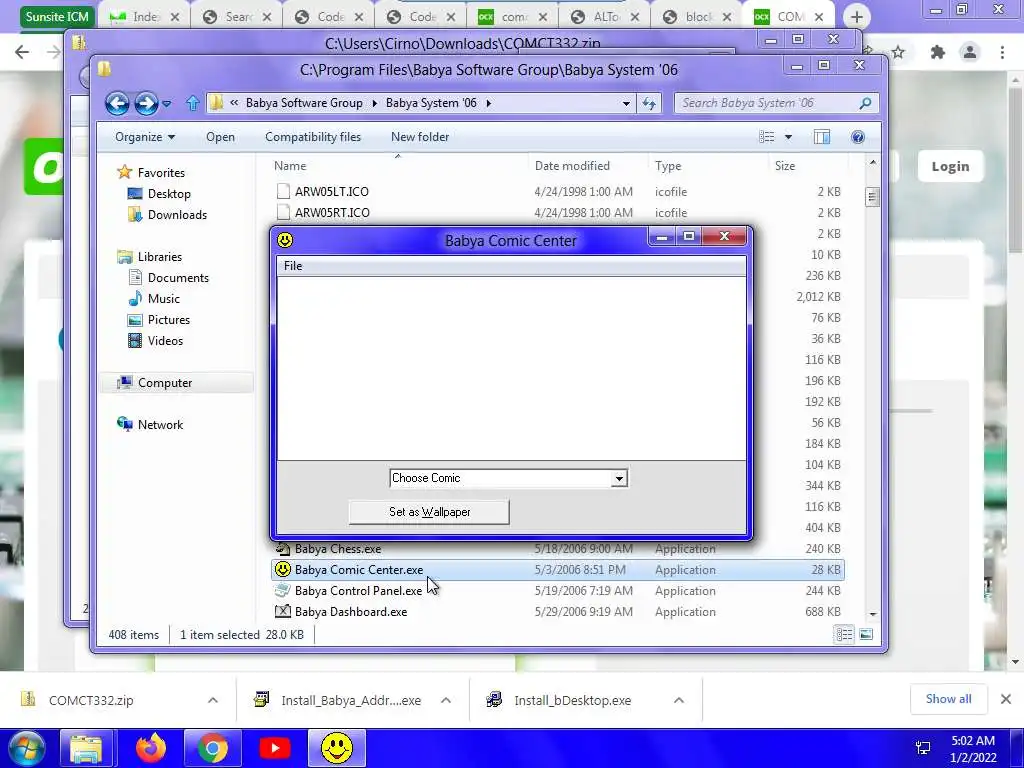
Task: Open the Choose Comic dropdown
Action: [619, 478]
